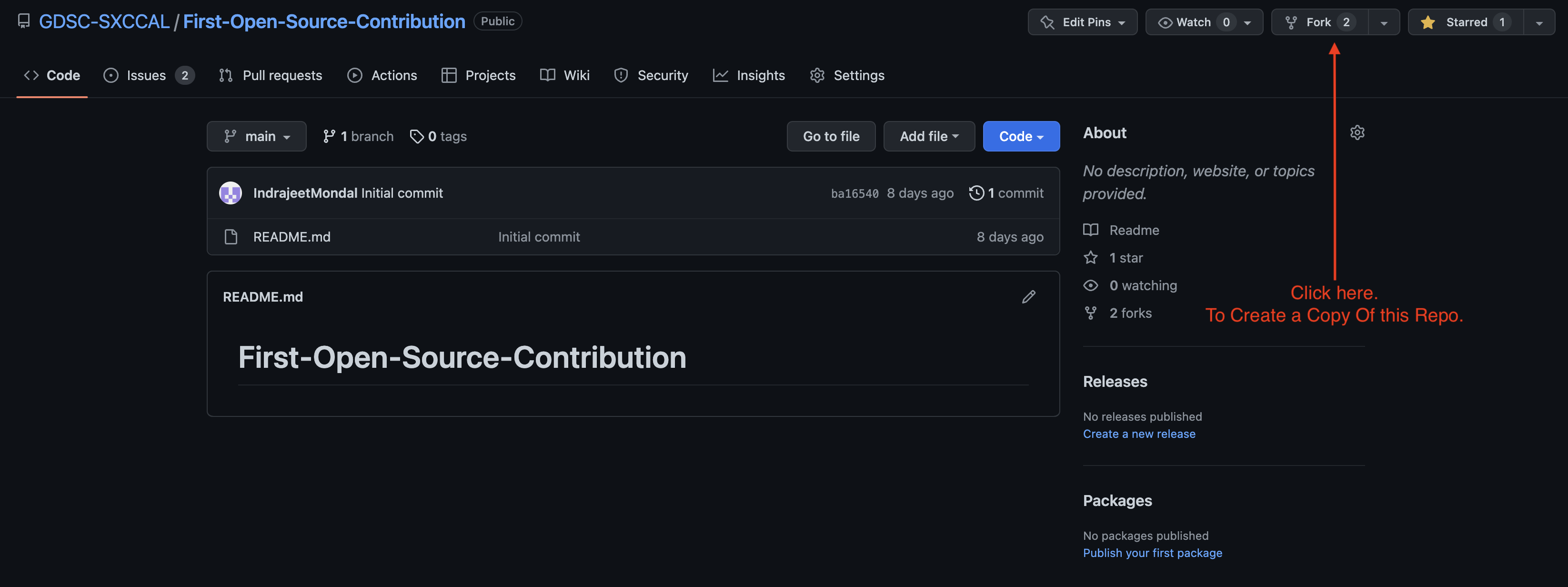The height and width of the screenshot is (587, 1568).
Task: Toggle the Watch button for notifications
Action: click(x=1193, y=22)
